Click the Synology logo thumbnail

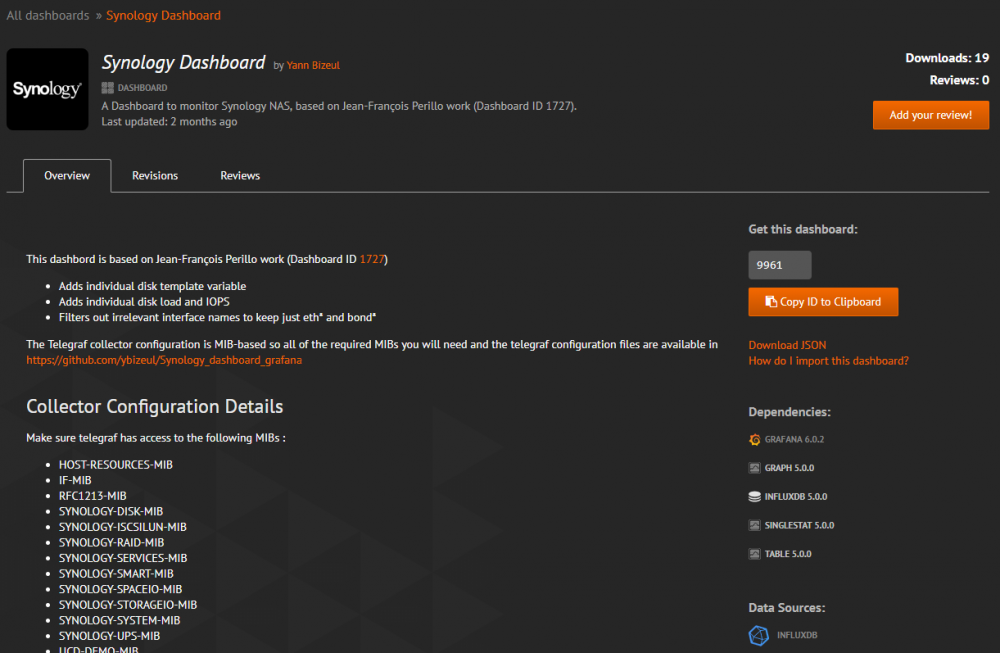point(47,89)
